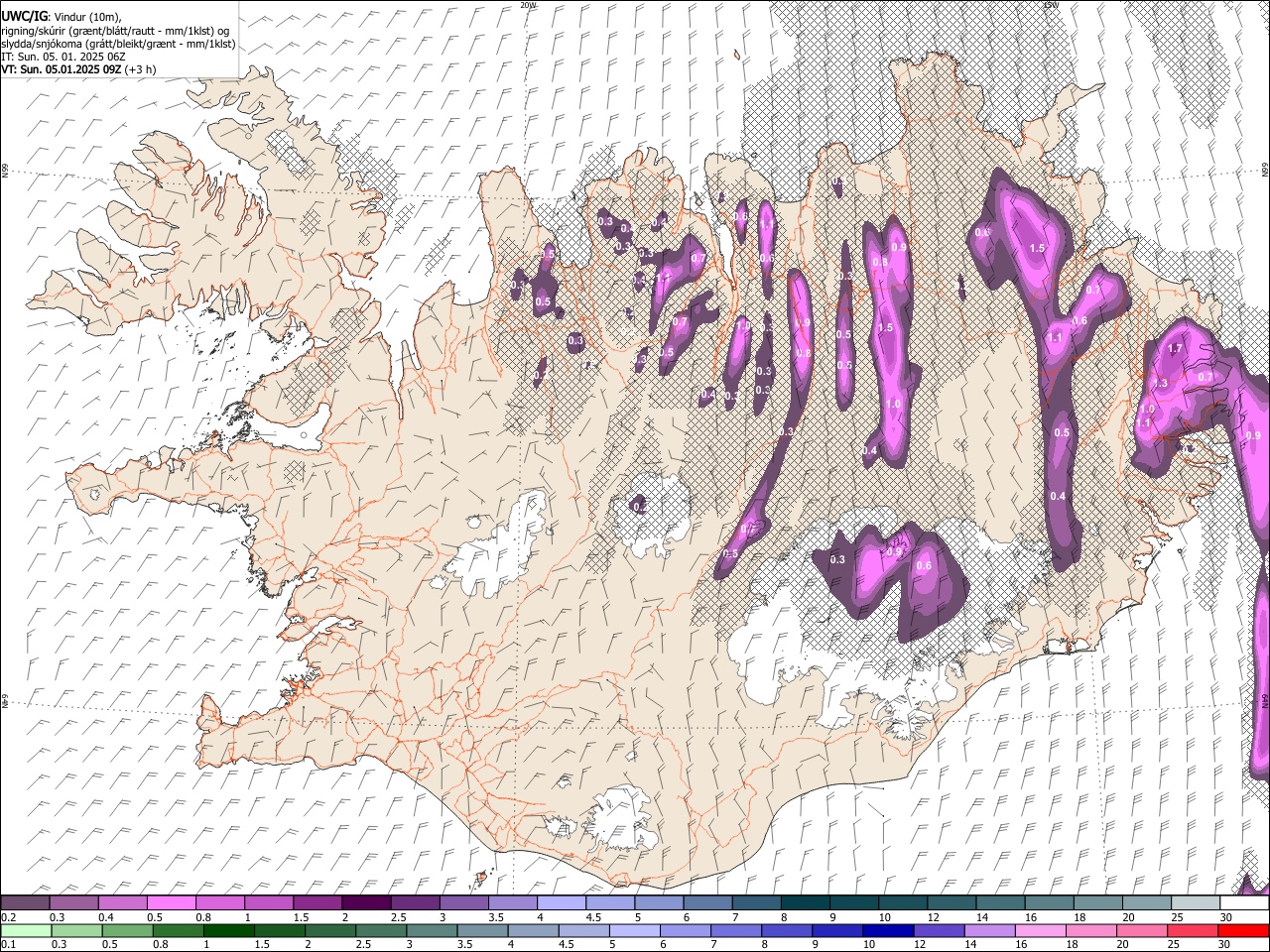Select the 'IT: Sun. 05. 01. 2025 06Z' line

pos(63,57)
